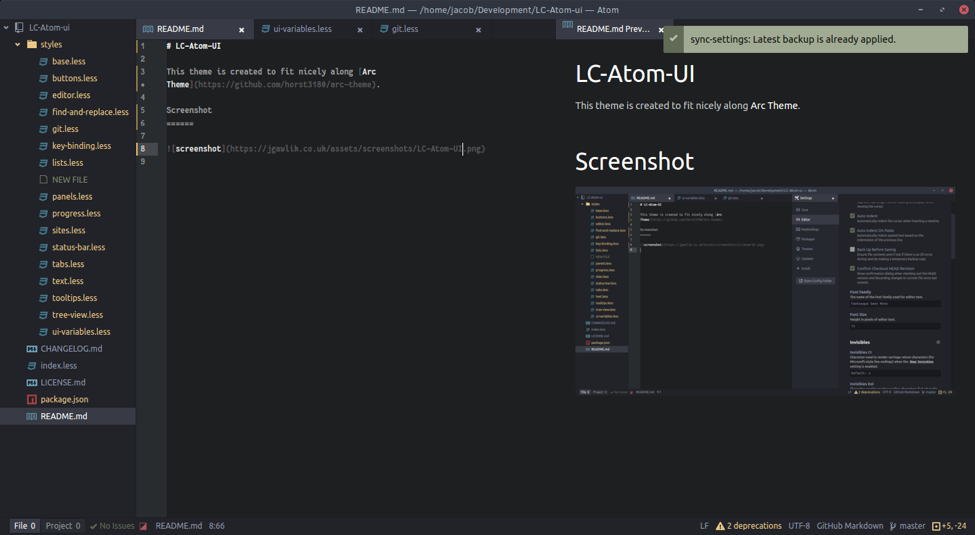Viewport: 975px width, 535px height.
Task: Click the git branch icon beside master
Action: [893, 526]
